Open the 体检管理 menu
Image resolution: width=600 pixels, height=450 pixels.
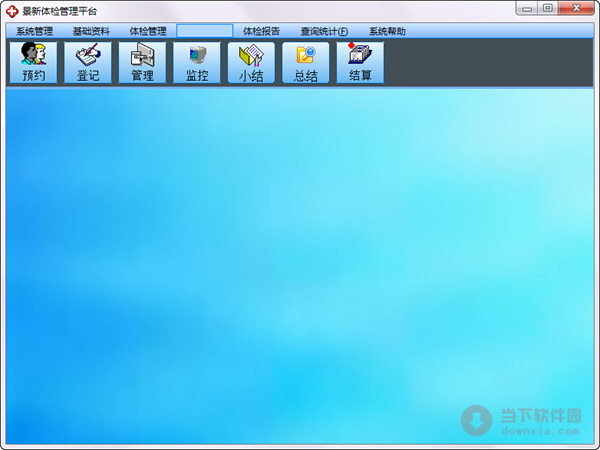pyautogui.click(x=148, y=31)
